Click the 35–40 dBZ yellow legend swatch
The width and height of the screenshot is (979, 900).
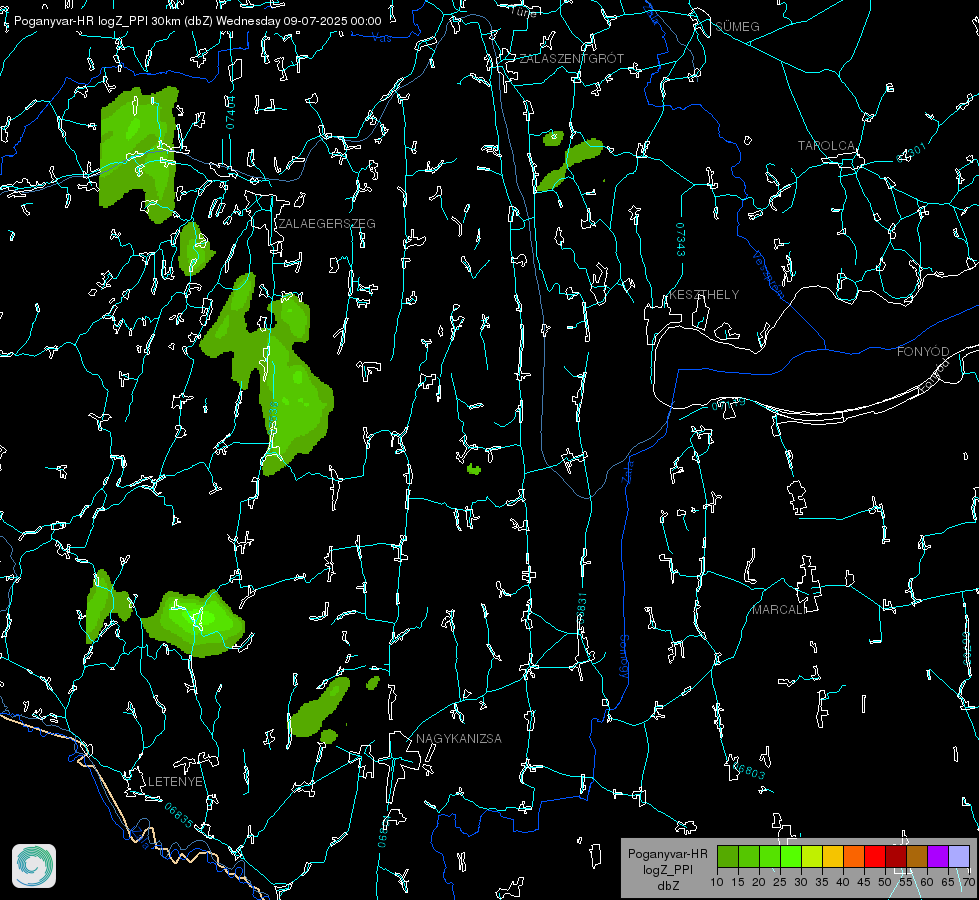coord(833,856)
